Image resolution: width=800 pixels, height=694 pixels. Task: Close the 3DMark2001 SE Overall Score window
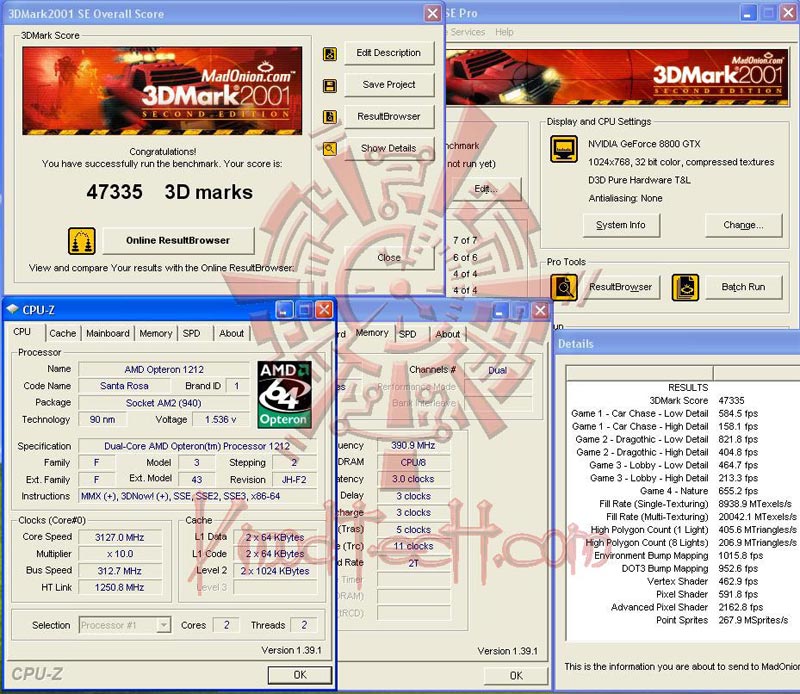(433, 13)
